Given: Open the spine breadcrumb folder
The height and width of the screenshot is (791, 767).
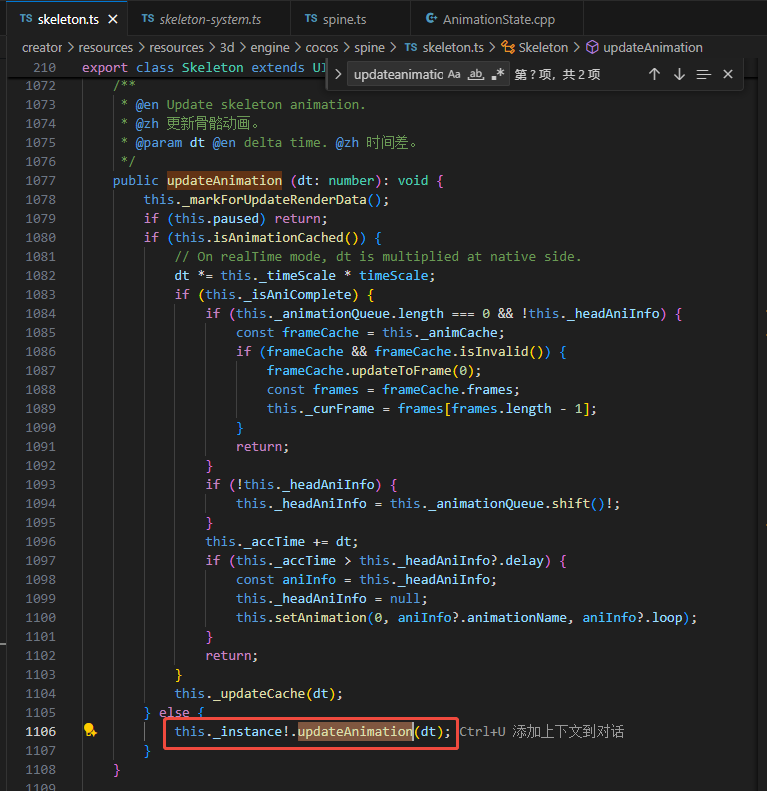Looking at the screenshot, I should (x=369, y=47).
